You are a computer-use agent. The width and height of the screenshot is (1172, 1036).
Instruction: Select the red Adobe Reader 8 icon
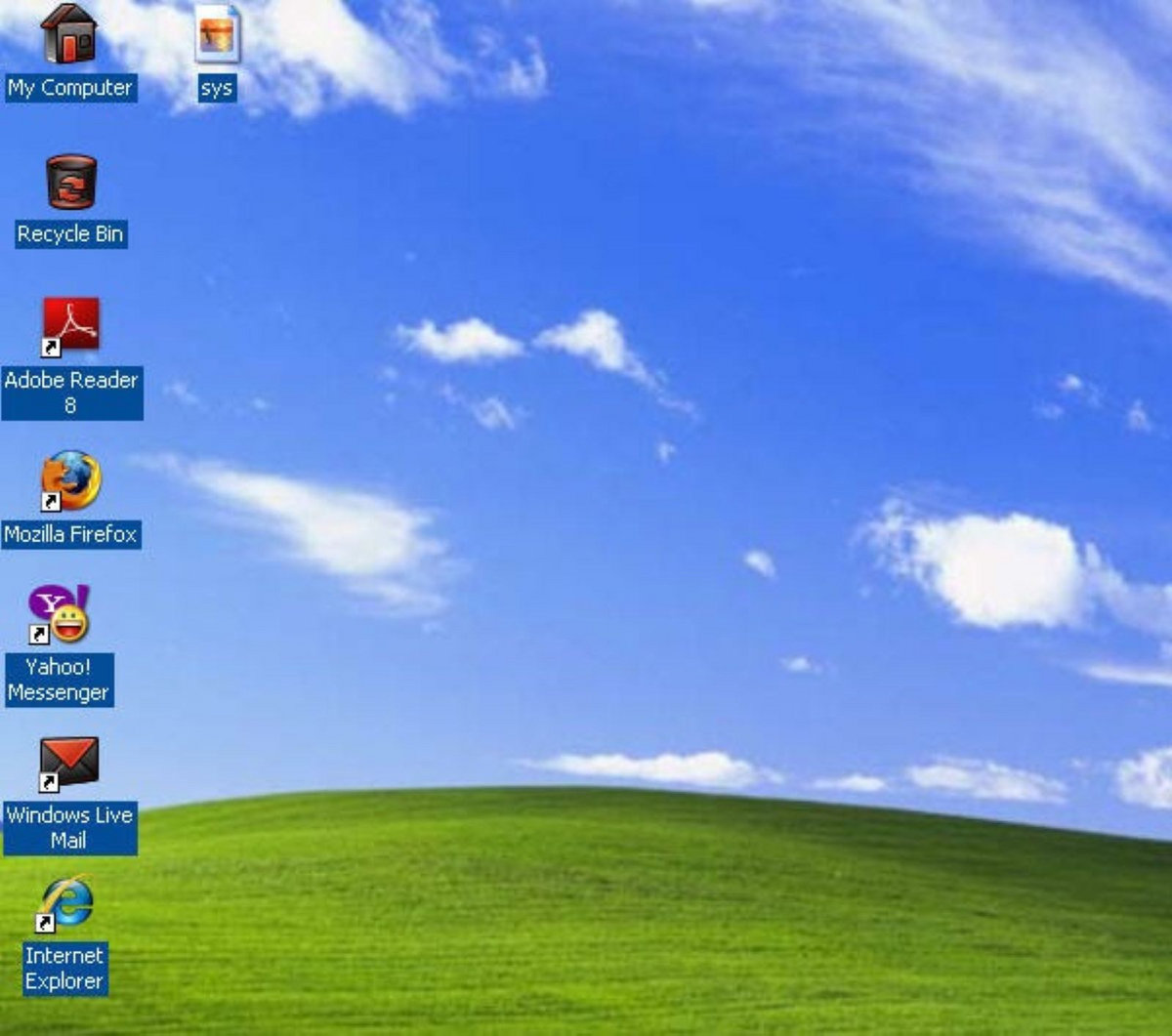(x=70, y=325)
